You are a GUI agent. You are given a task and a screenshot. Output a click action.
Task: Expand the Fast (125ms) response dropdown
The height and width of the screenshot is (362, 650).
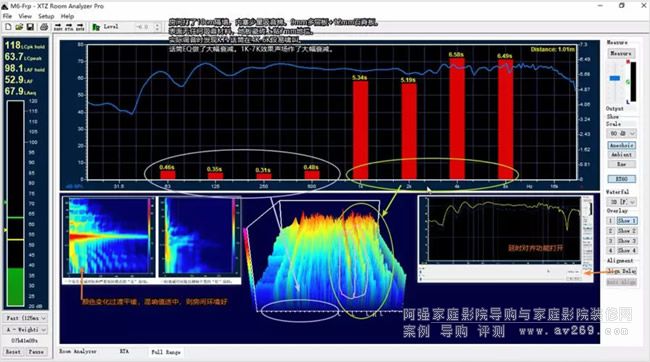pyautogui.click(x=26, y=318)
